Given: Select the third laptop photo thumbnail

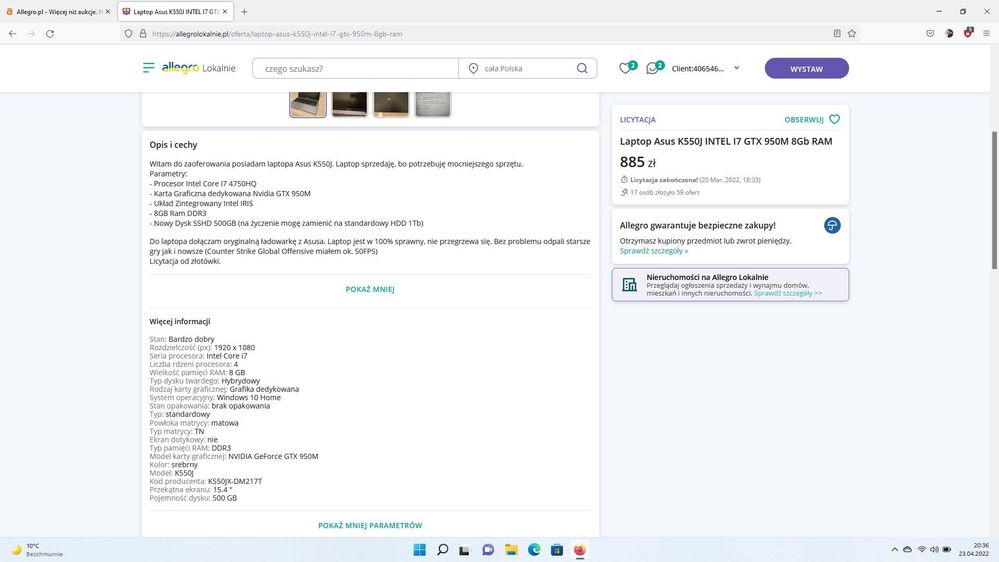Looking at the screenshot, I should 391,104.
